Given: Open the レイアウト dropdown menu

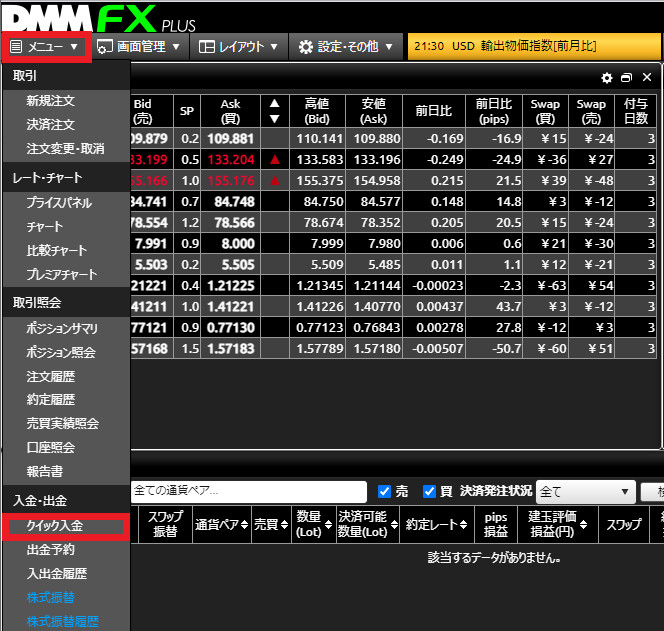Looking at the screenshot, I should pos(238,46).
